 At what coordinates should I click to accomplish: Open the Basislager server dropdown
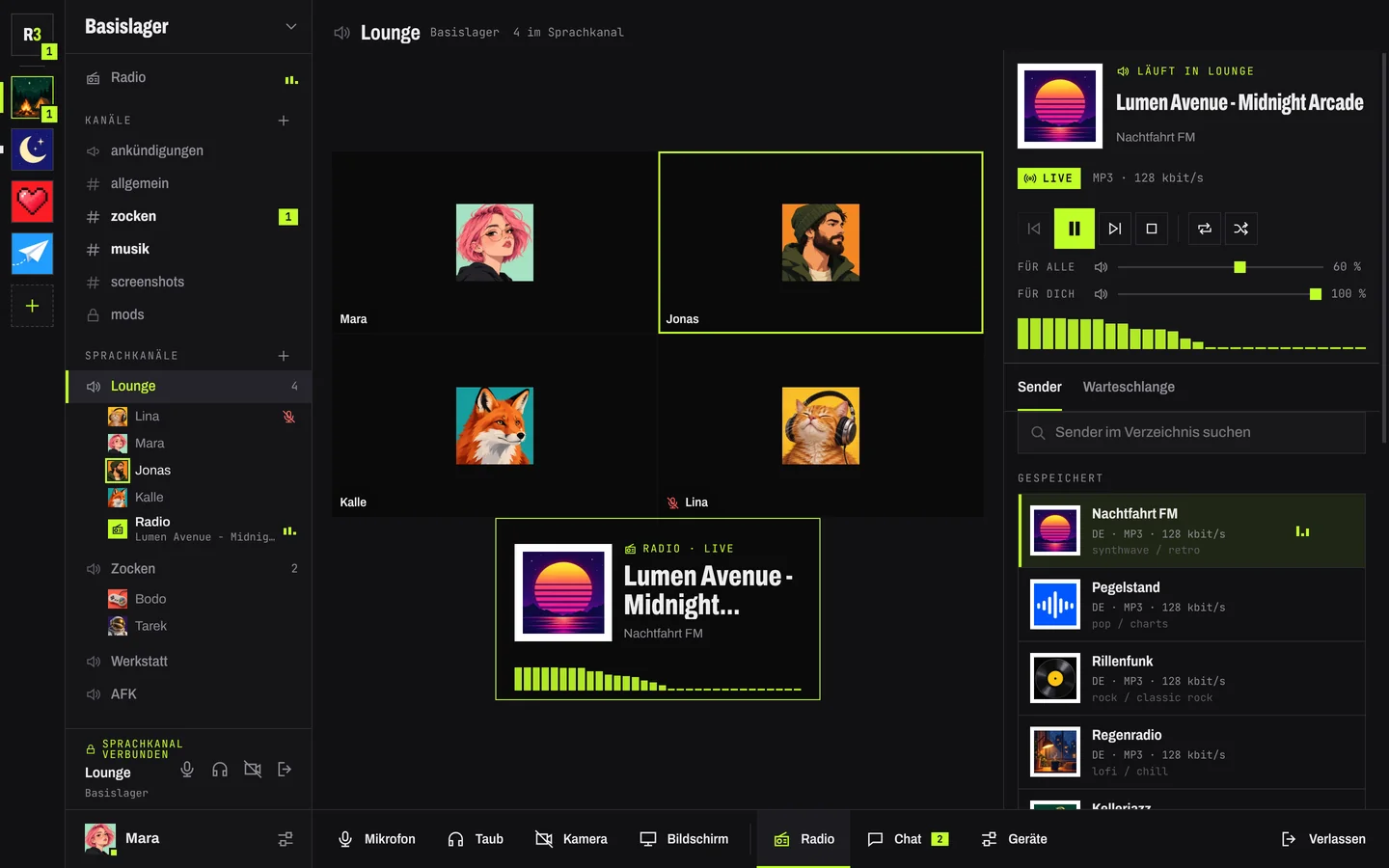tap(190, 27)
